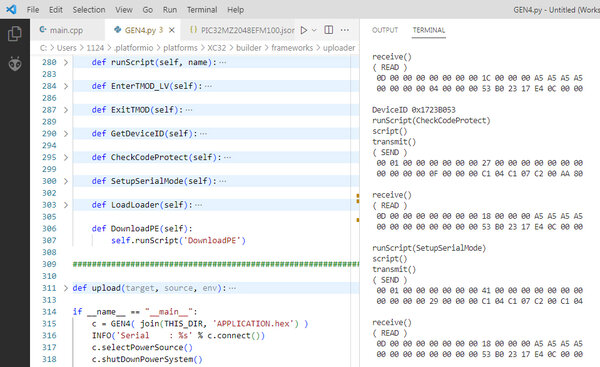Open the Terminal menu
This screenshot has height=367, width=600.
pyautogui.click(x=202, y=10)
